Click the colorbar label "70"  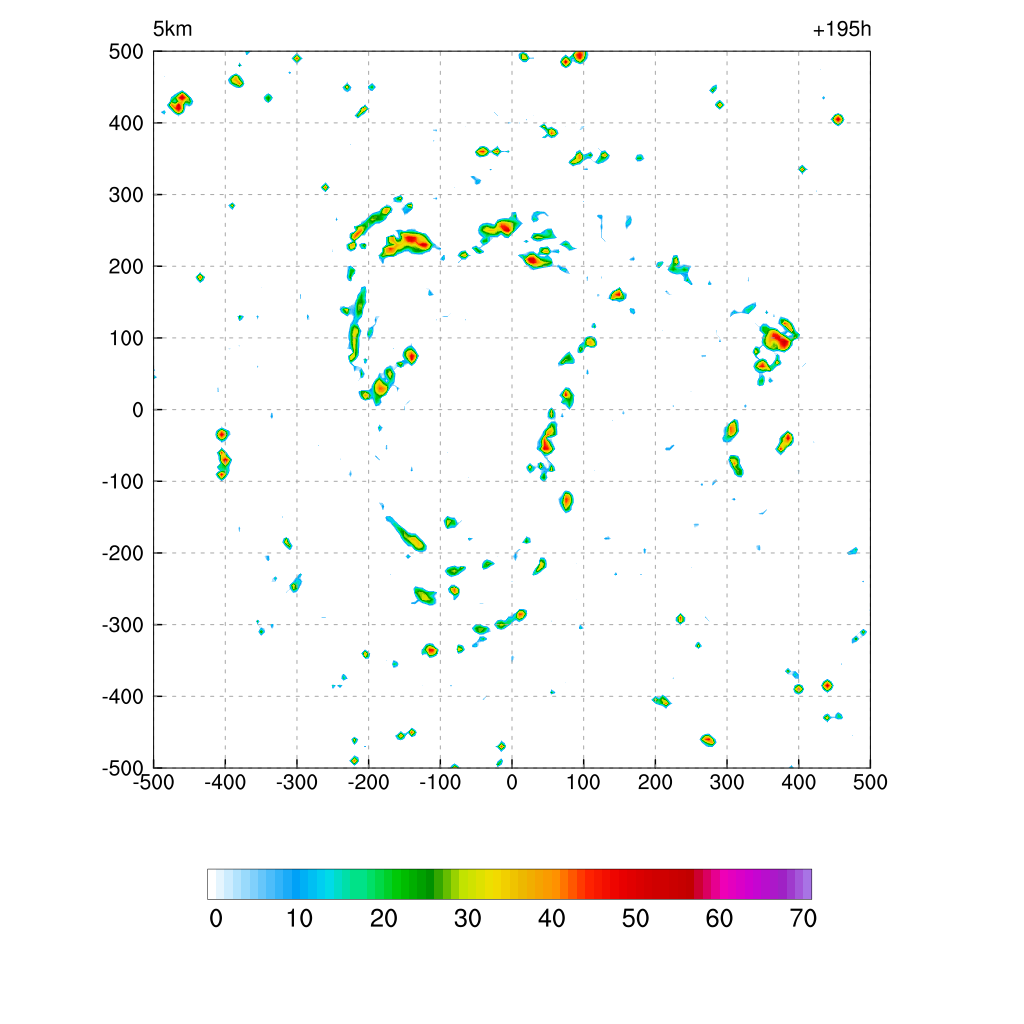click(x=803, y=919)
